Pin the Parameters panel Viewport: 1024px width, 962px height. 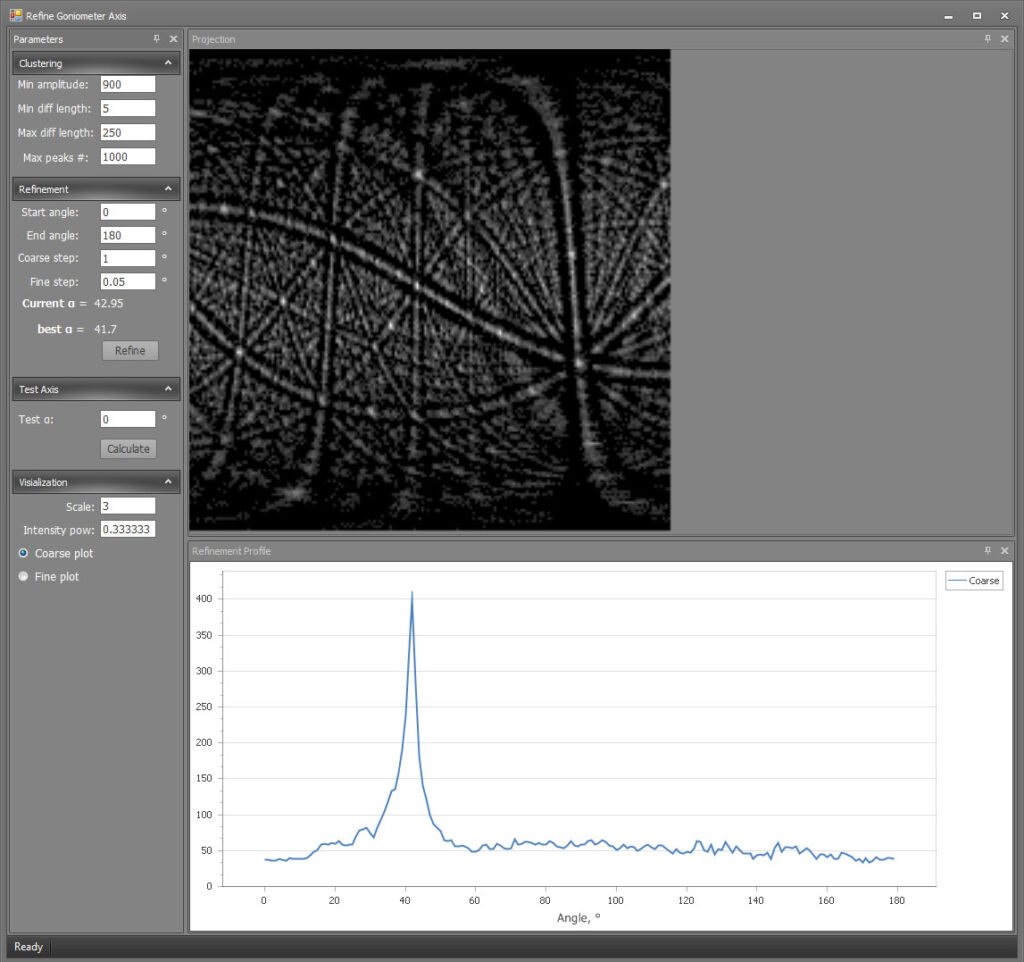[157, 39]
